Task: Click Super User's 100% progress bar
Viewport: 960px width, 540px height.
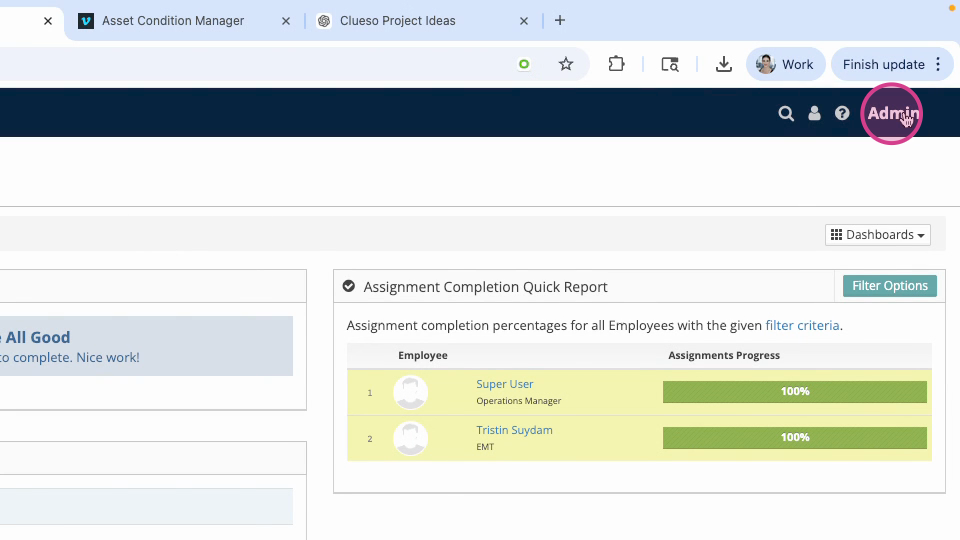Action: [795, 392]
